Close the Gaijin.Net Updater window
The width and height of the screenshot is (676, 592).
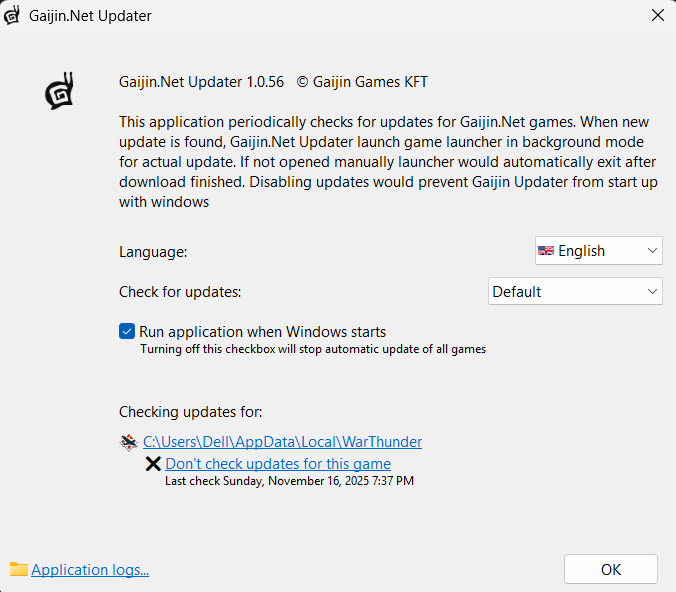click(x=657, y=16)
